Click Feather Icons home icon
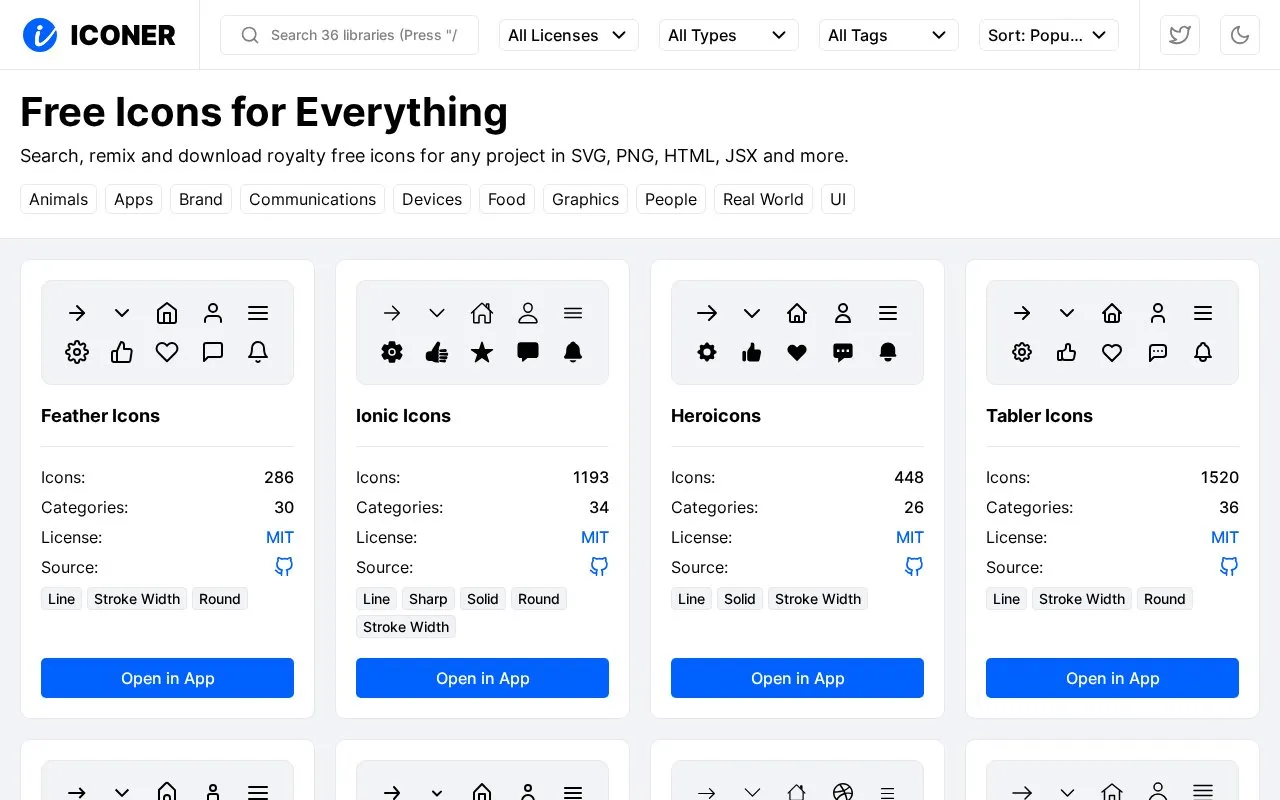Image resolution: width=1280 pixels, height=800 pixels. [167, 313]
